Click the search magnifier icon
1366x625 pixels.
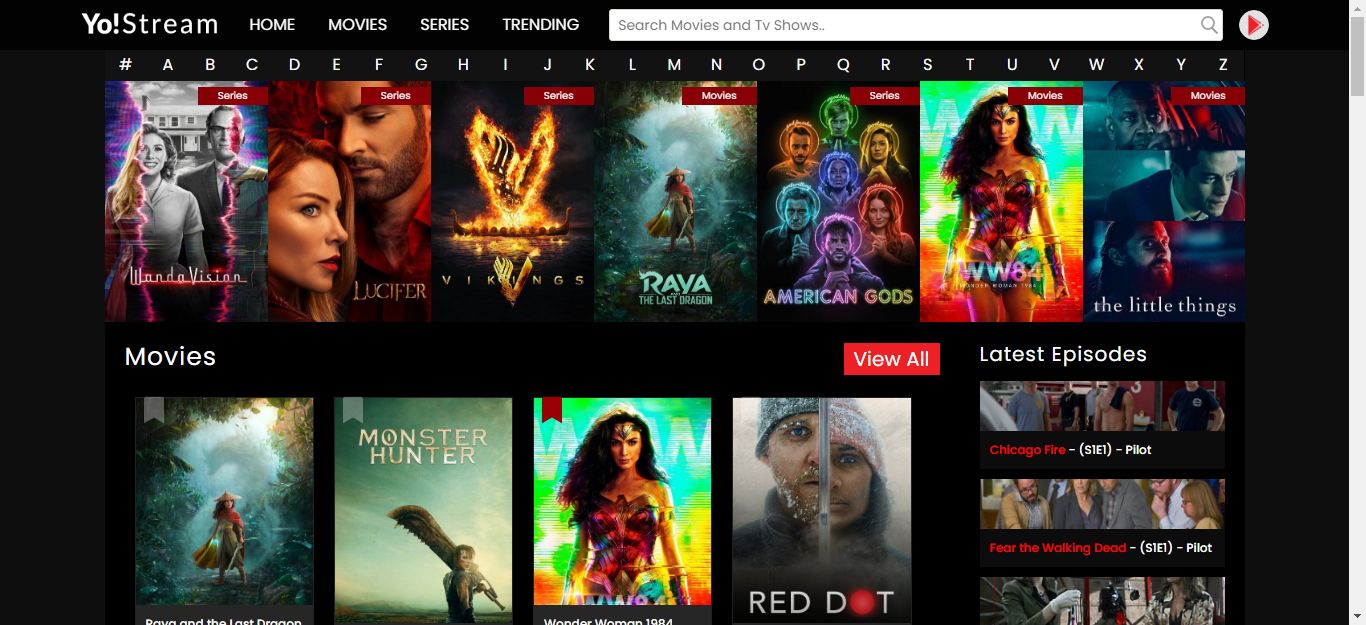[1209, 25]
